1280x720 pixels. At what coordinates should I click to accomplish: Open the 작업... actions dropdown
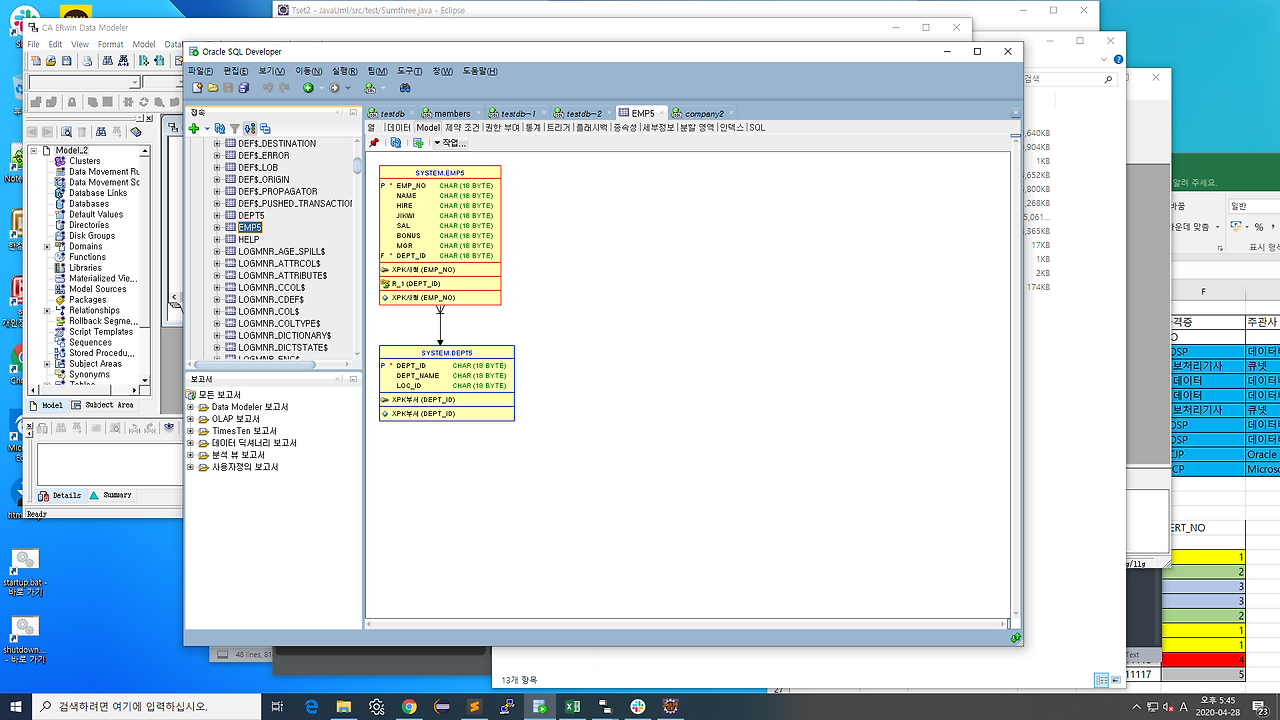pyautogui.click(x=450, y=143)
